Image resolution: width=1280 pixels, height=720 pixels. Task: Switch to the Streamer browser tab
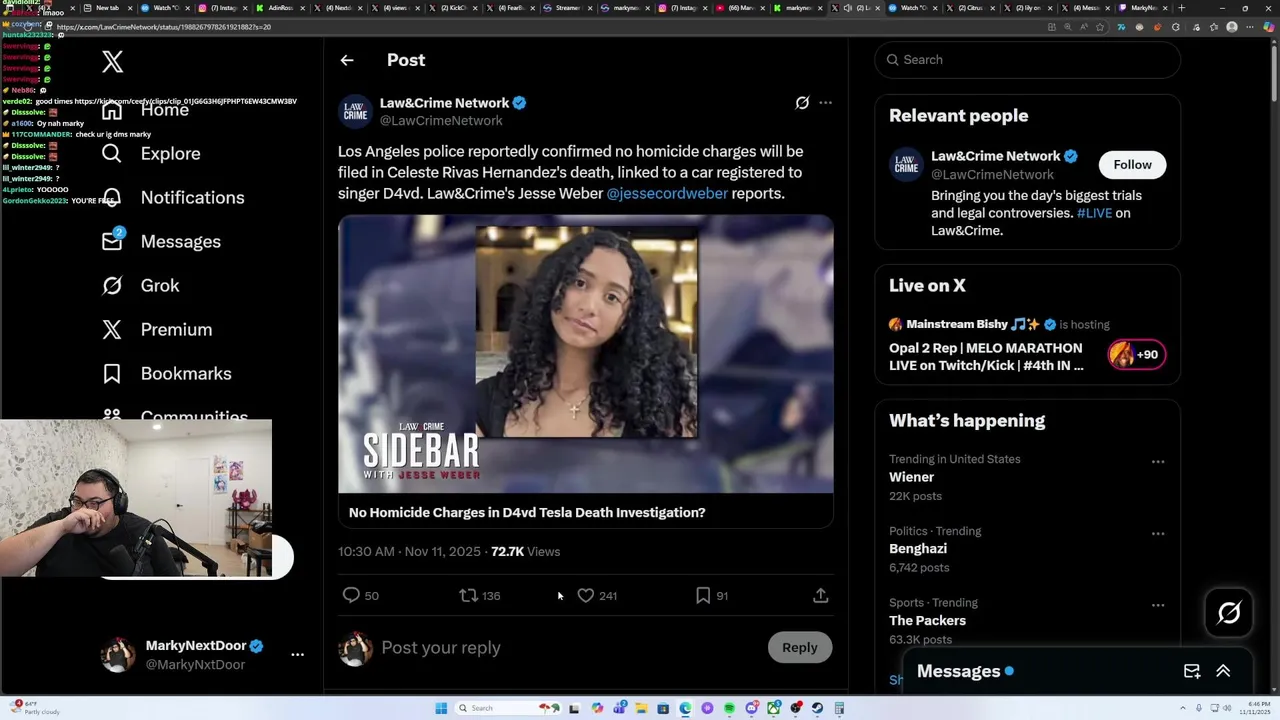click(566, 8)
